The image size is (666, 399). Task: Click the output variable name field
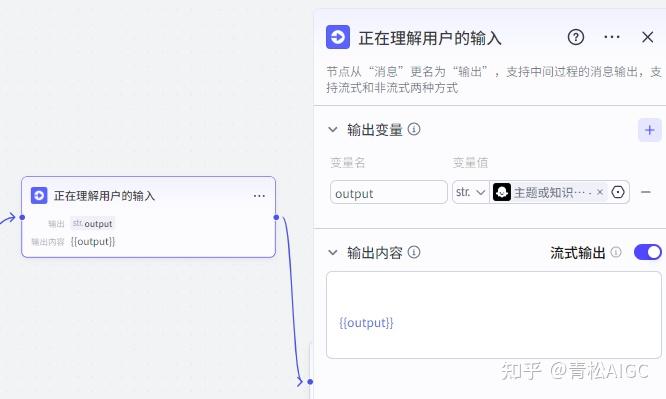click(389, 192)
